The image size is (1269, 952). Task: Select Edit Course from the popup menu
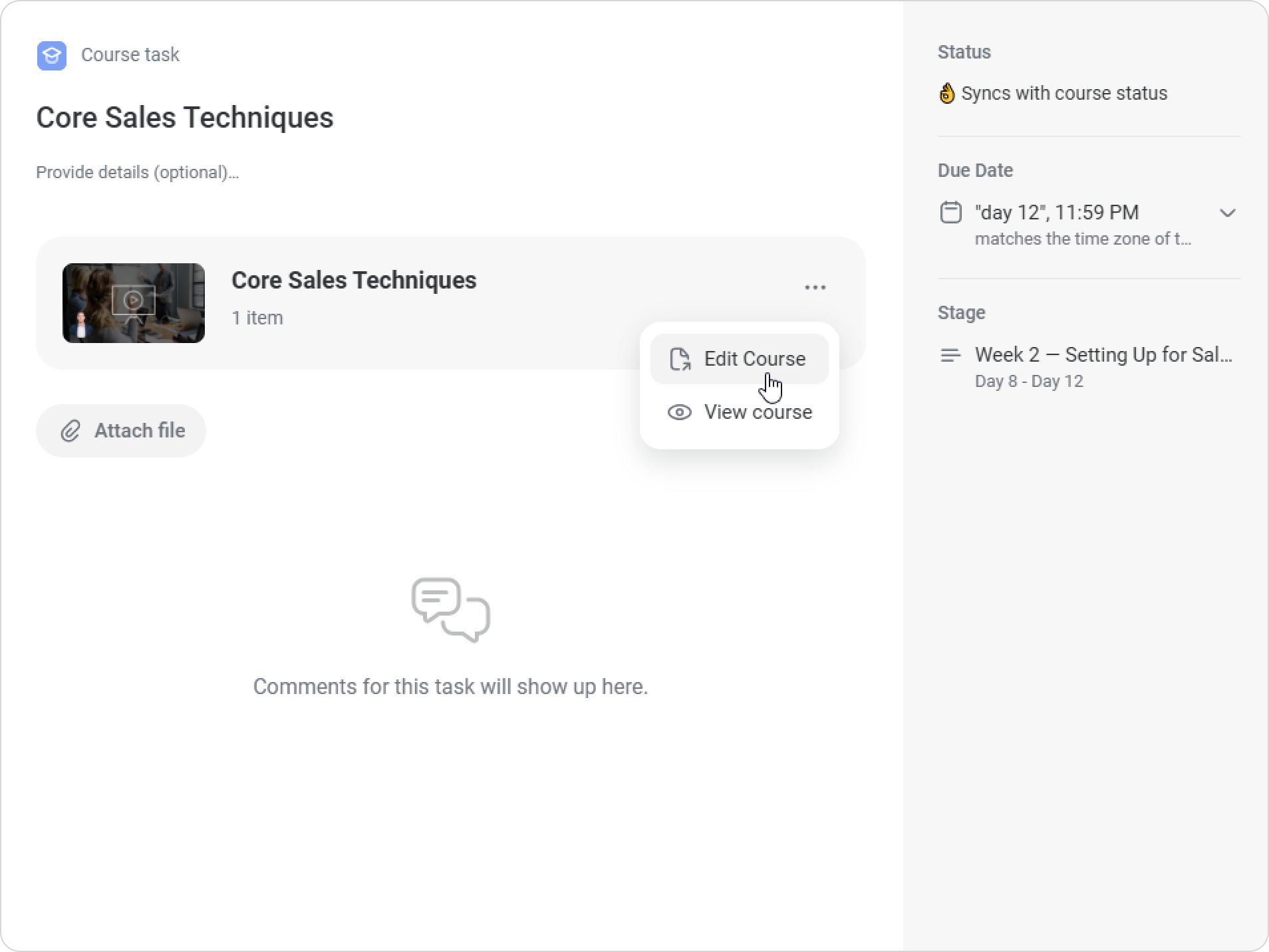[x=754, y=359]
